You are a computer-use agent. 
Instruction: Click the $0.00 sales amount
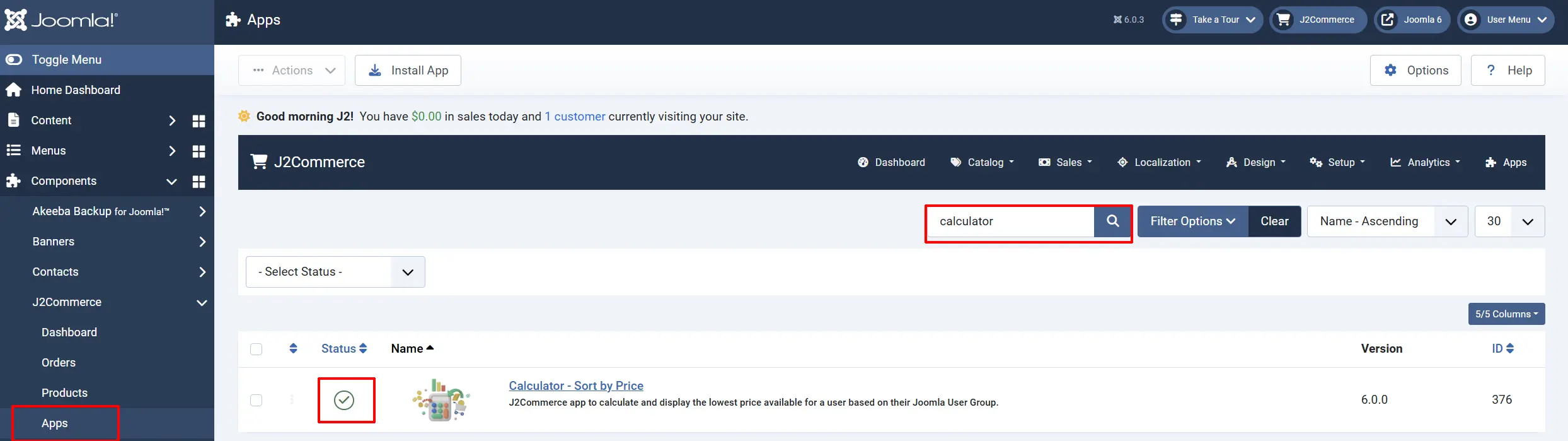pos(427,117)
